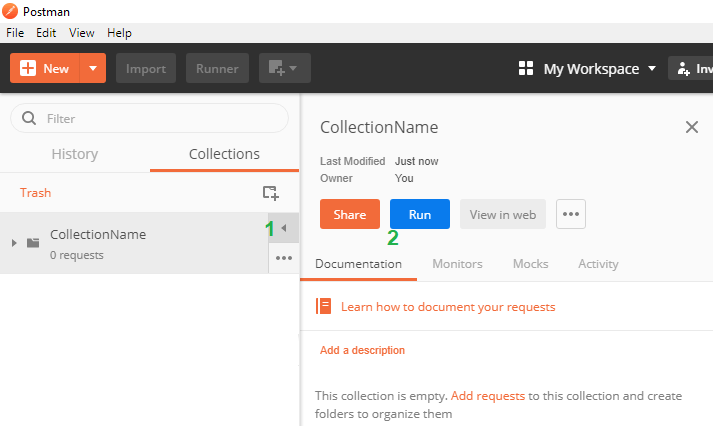Click the new collection icon
713x427 pixels.
coord(270,193)
